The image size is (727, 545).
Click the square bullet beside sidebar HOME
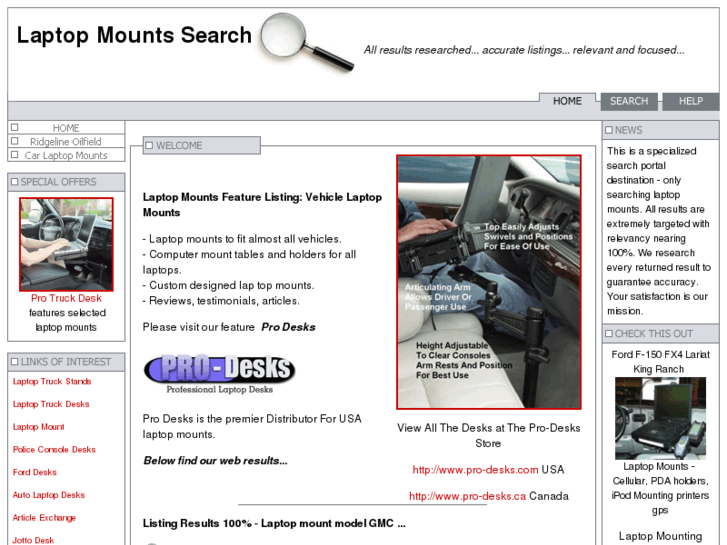pos(15,127)
